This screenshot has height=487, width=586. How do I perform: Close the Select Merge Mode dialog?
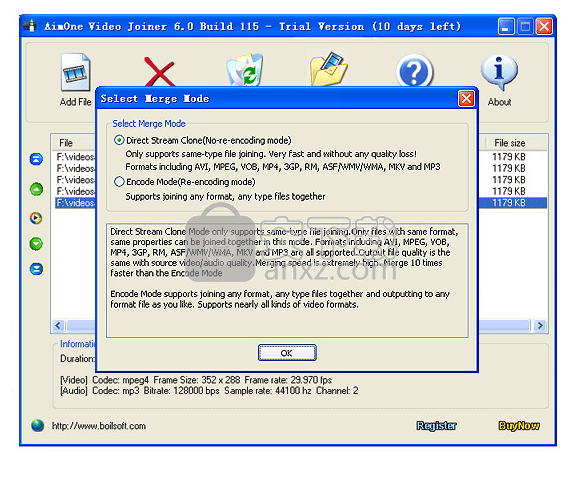pyautogui.click(x=466, y=99)
